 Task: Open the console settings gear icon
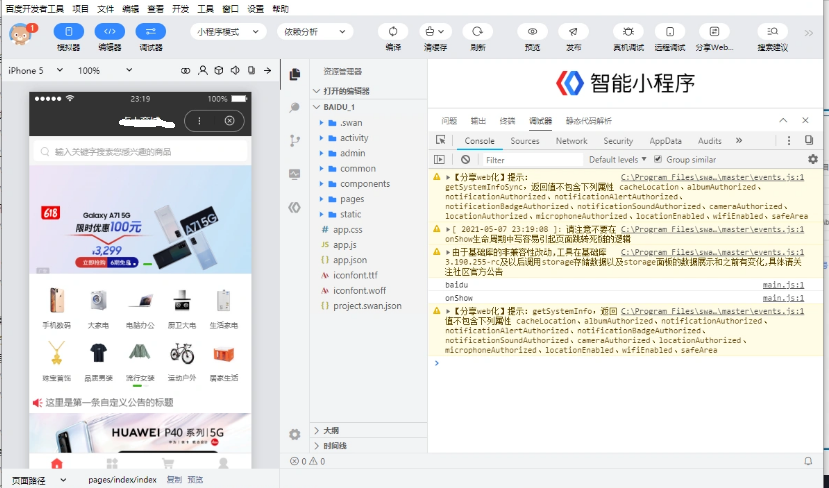pos(812,159)
